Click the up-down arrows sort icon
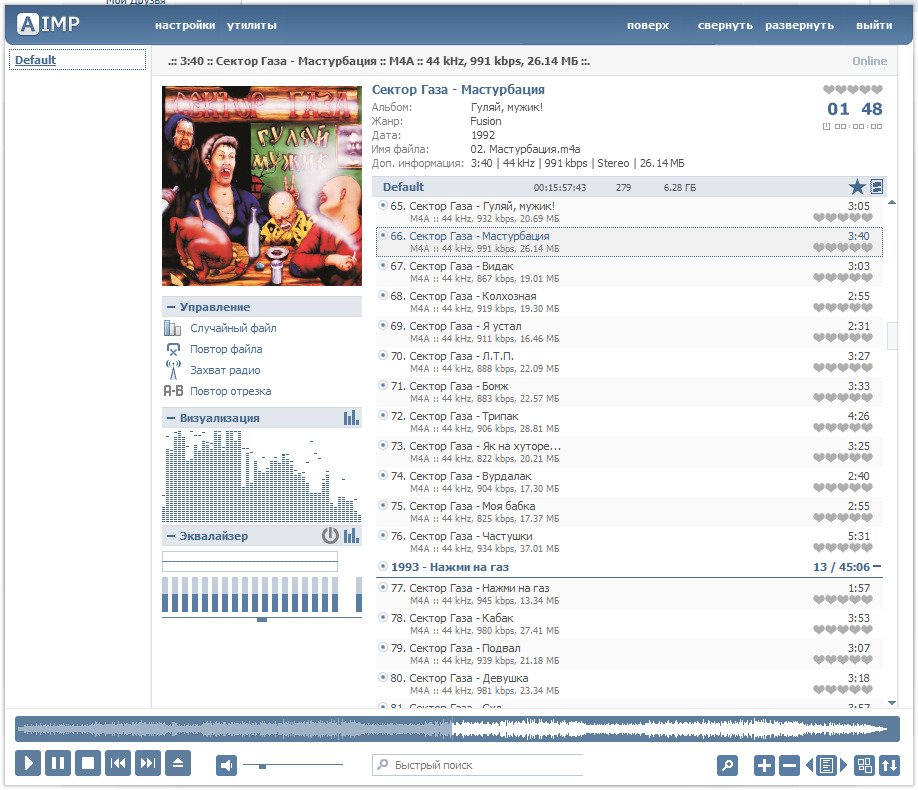 pos(890,765)
